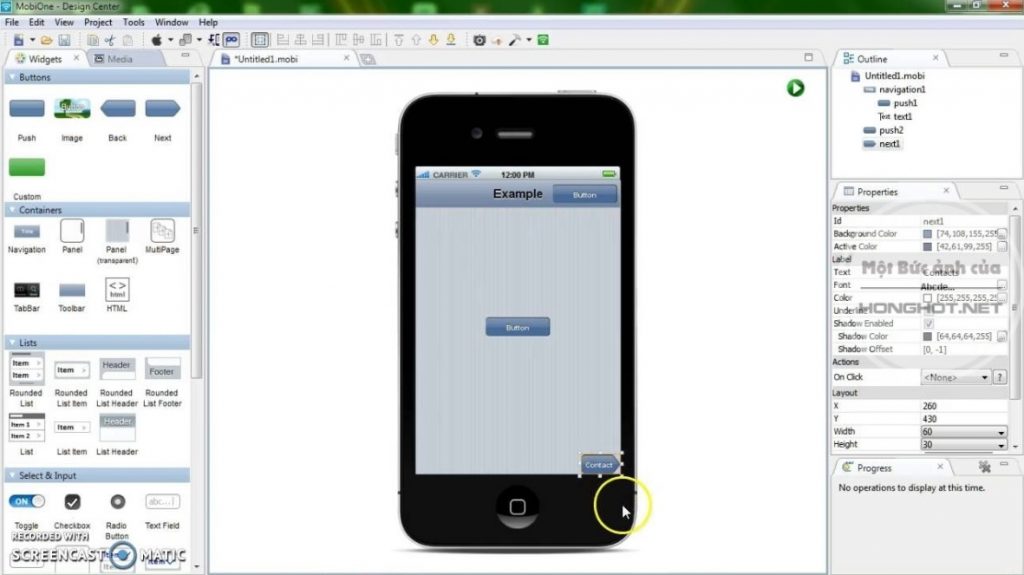The image size is (1024, 575).
Task: Click the camera screenshot toolbar icon
Action: pyautogui.click(x=479, y=41)
